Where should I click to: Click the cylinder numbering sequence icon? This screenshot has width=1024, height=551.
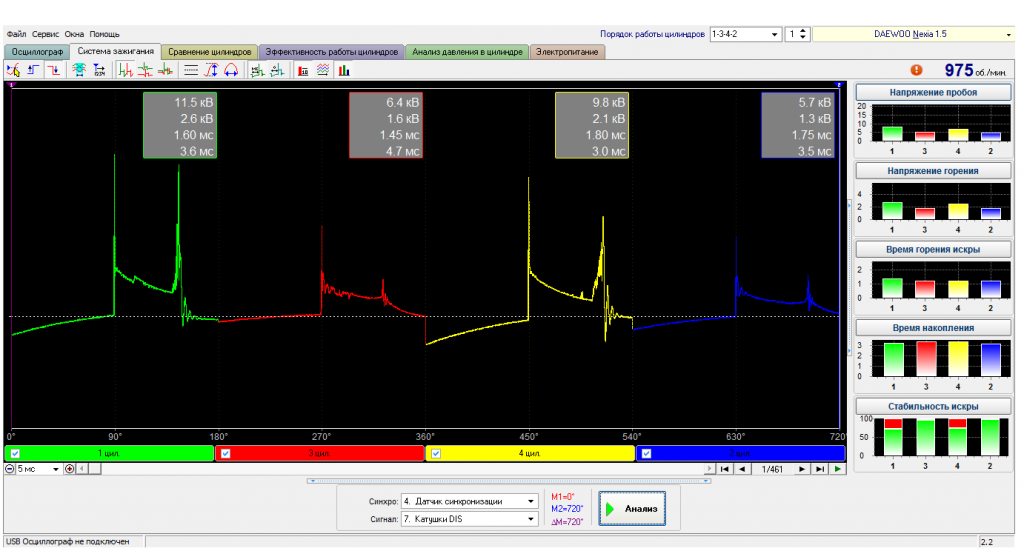pyautogui.click(x=99, y=70)
